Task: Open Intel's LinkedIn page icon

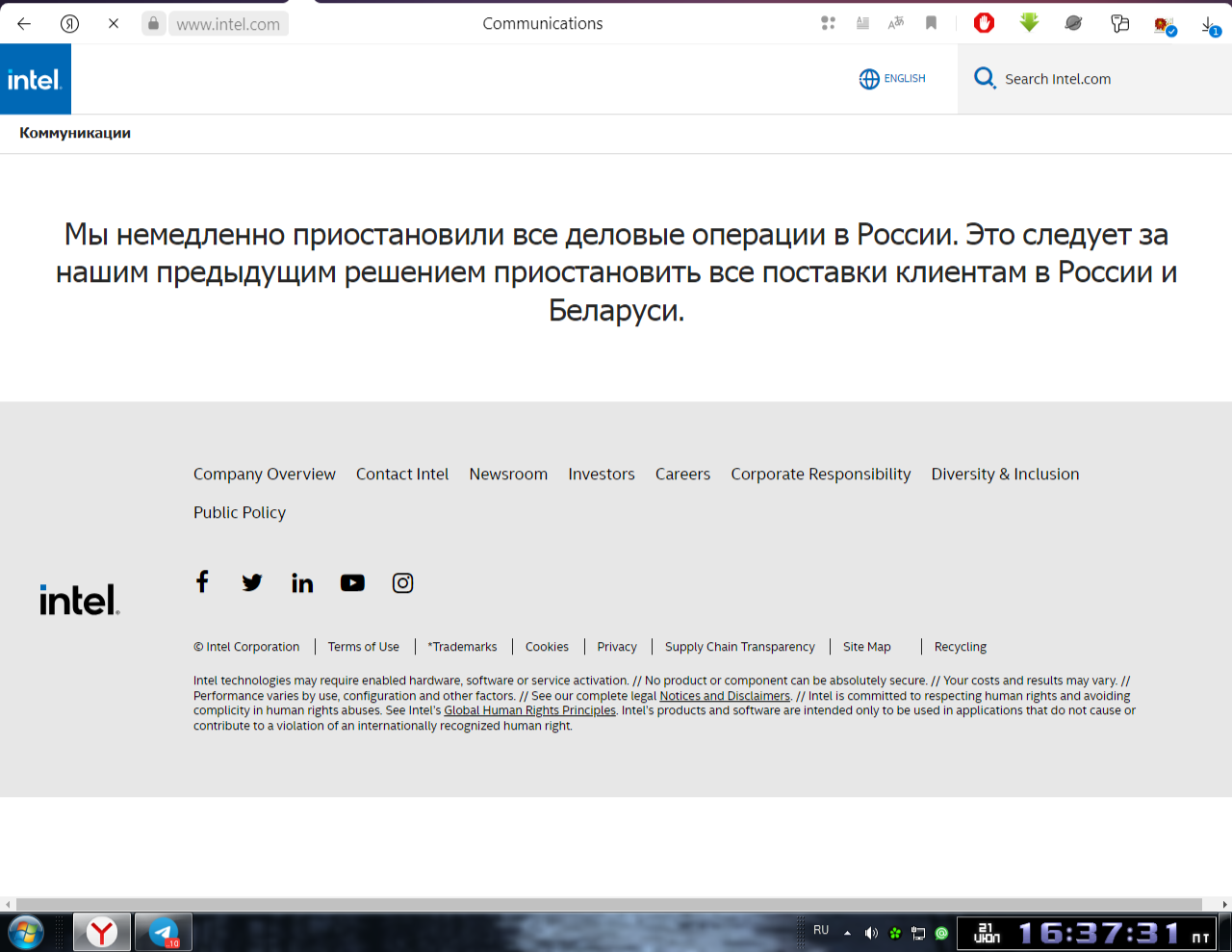Action: pyautogui.click(x=302, y=582)
